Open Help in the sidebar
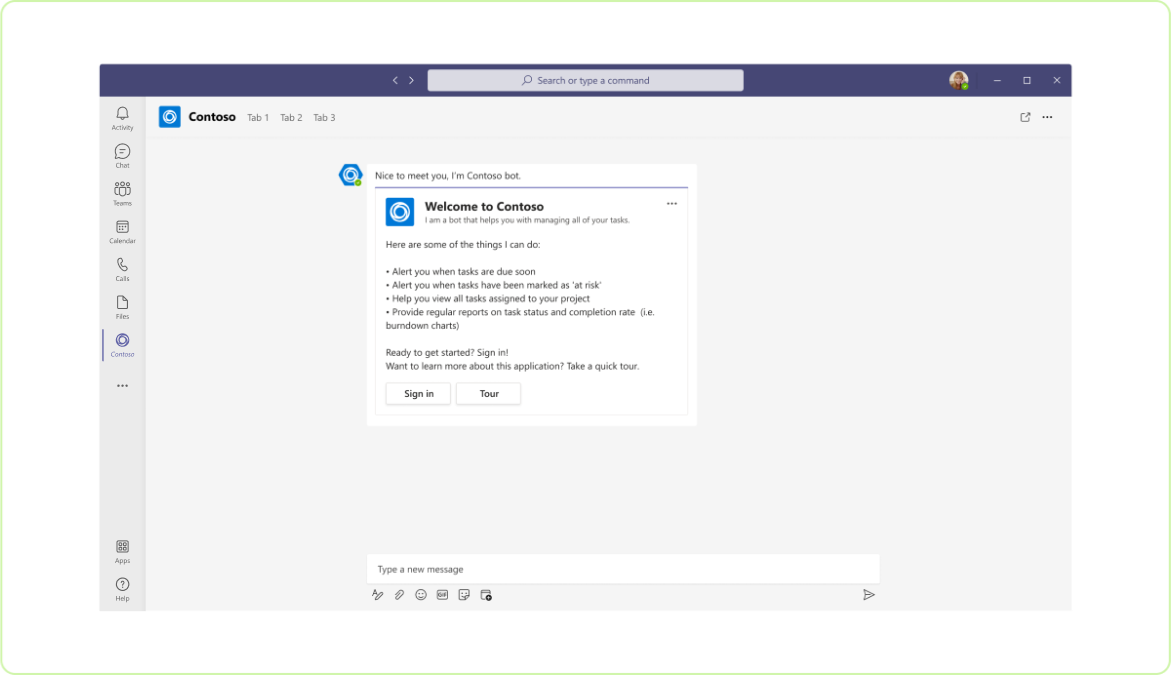The image size is (1171, 675). coord(122,589)
